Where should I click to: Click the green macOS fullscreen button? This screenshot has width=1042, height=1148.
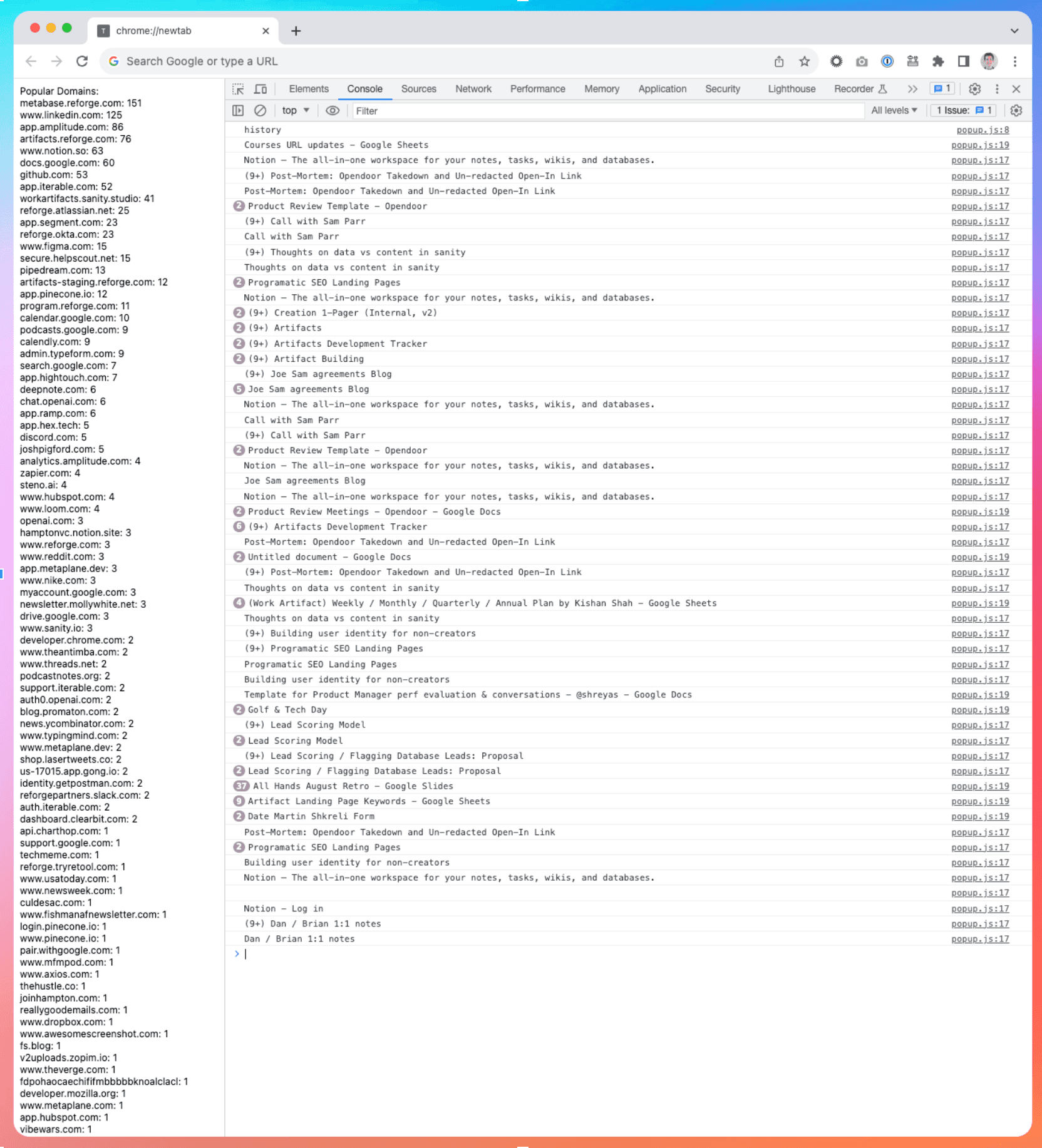(x=67, y=28)
